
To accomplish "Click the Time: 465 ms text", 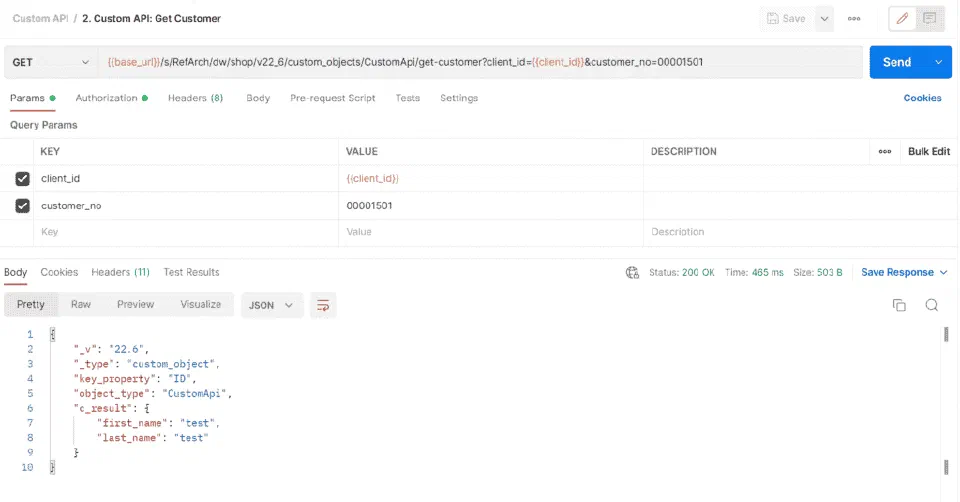I will (754, 272).
